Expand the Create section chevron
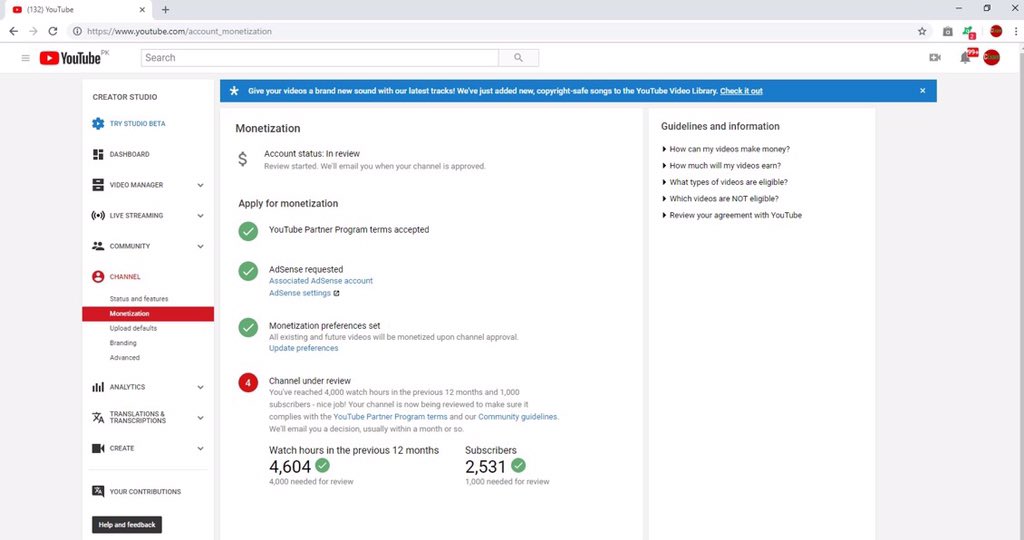Screen dimensions: 1024x540 [x=200, y=449]
